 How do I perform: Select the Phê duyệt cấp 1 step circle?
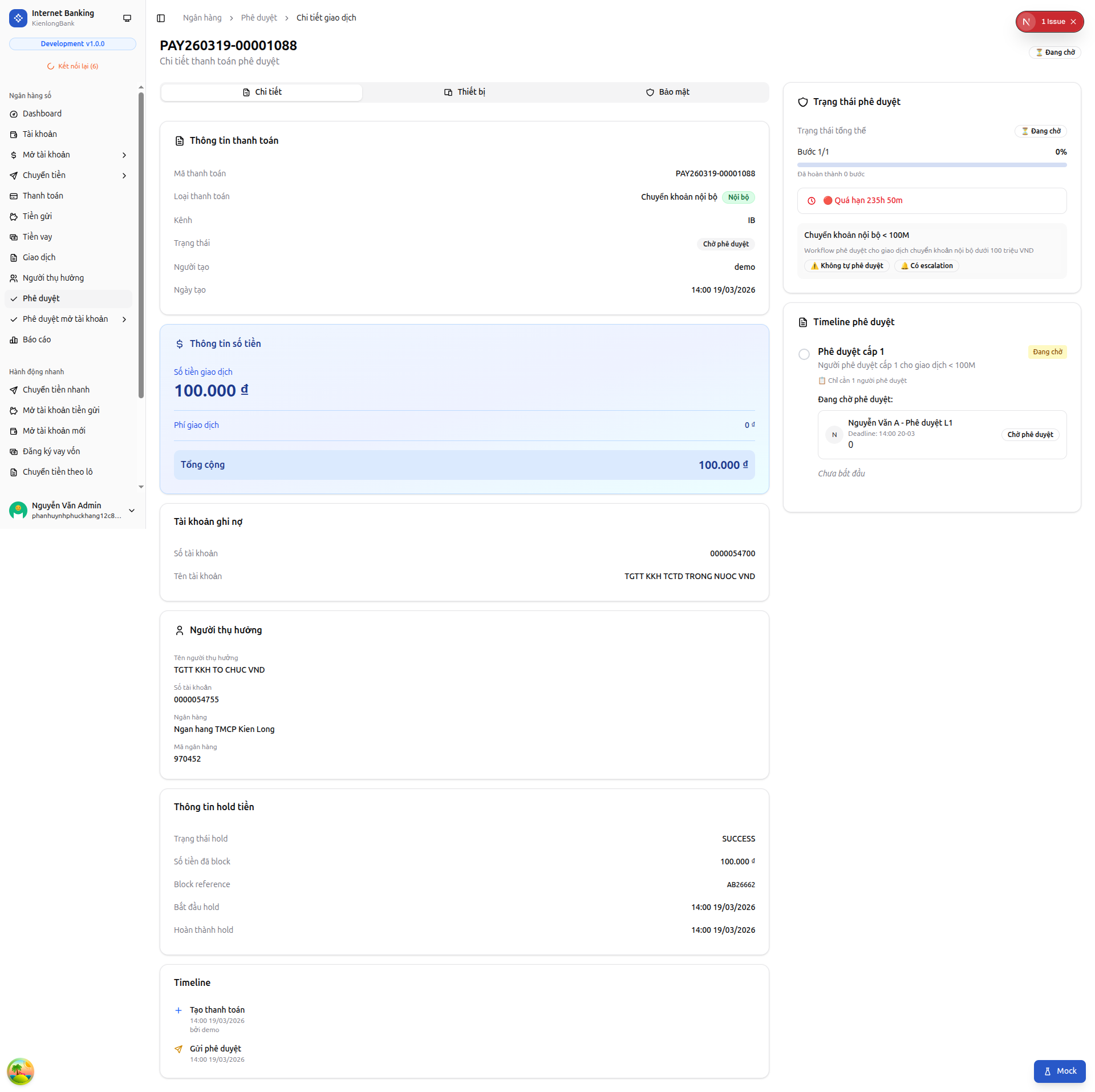[x=804, y=354]
